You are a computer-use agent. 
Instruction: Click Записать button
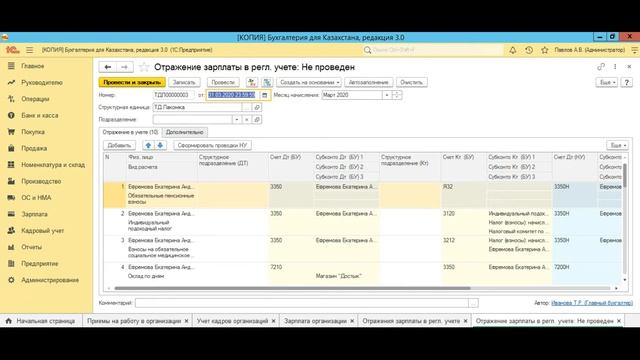[x=184, y=82]
